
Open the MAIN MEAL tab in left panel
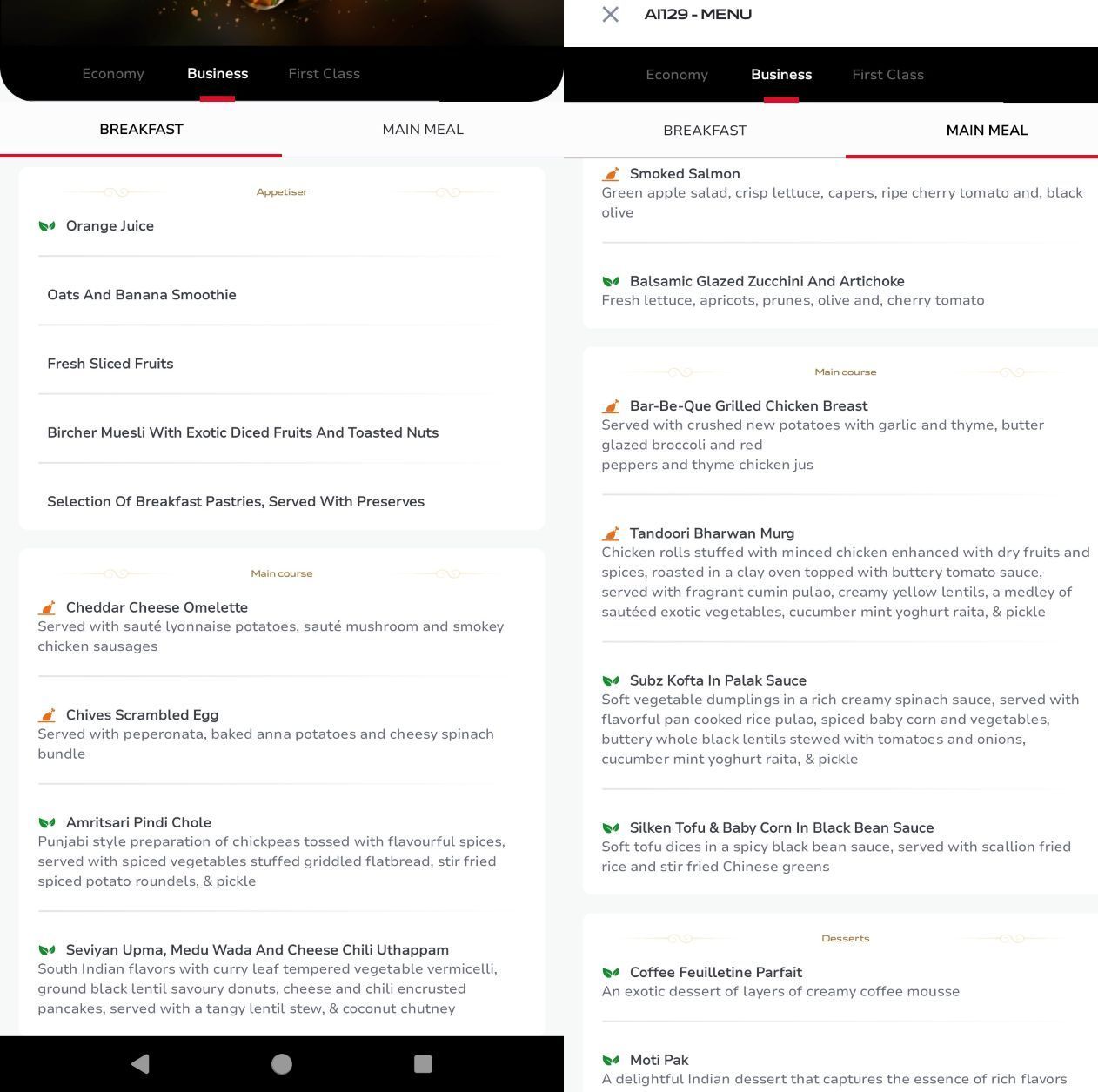423,130
